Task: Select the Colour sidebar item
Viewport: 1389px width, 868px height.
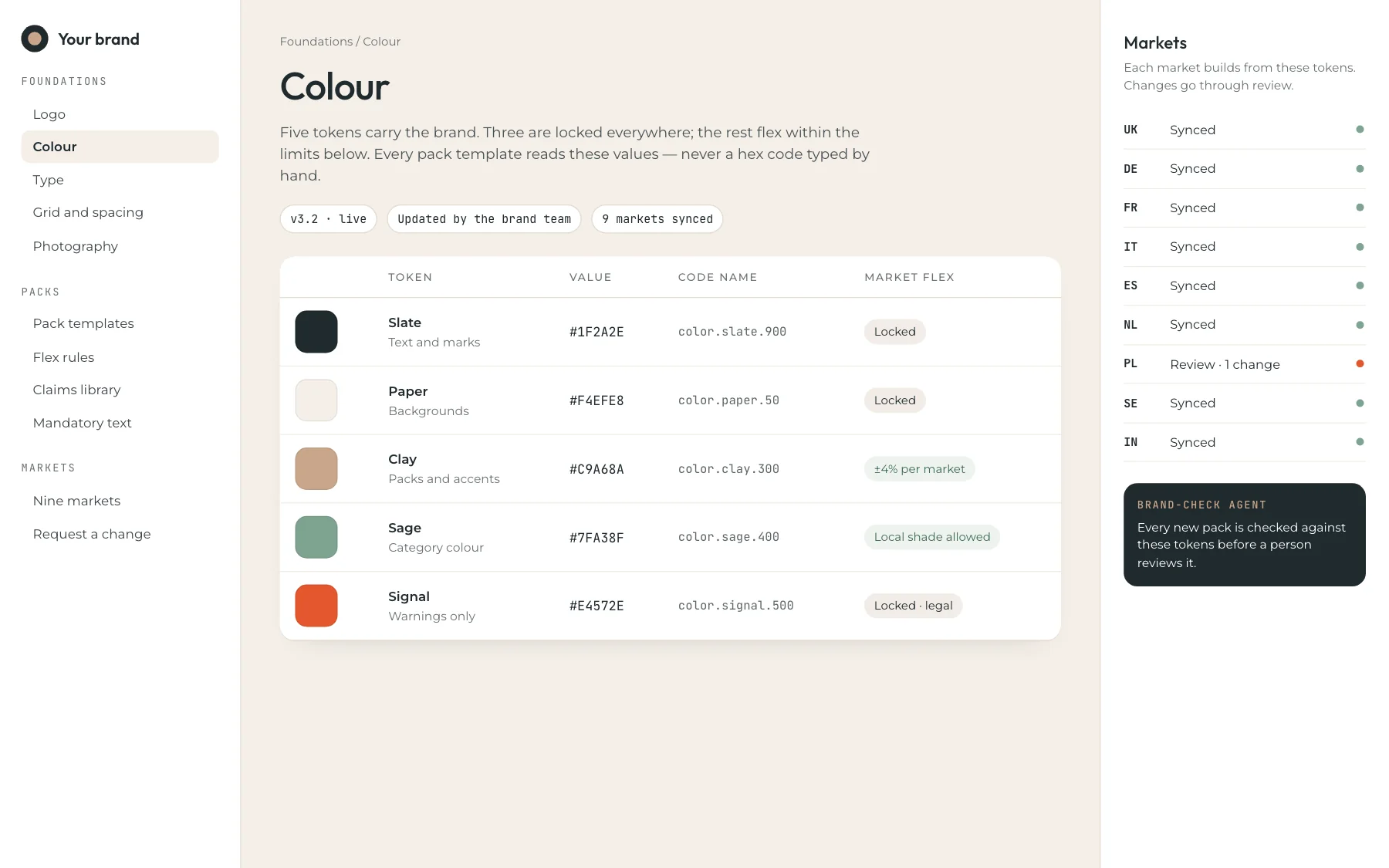Action: click(x=120, y=147)
